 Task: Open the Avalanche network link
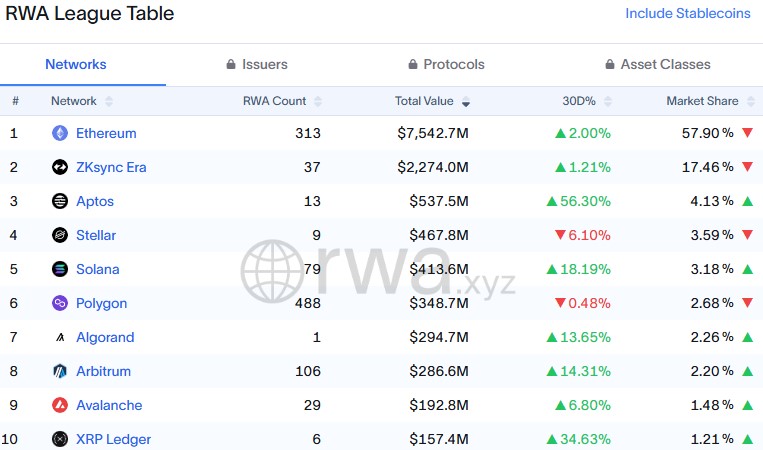(109, 406)
